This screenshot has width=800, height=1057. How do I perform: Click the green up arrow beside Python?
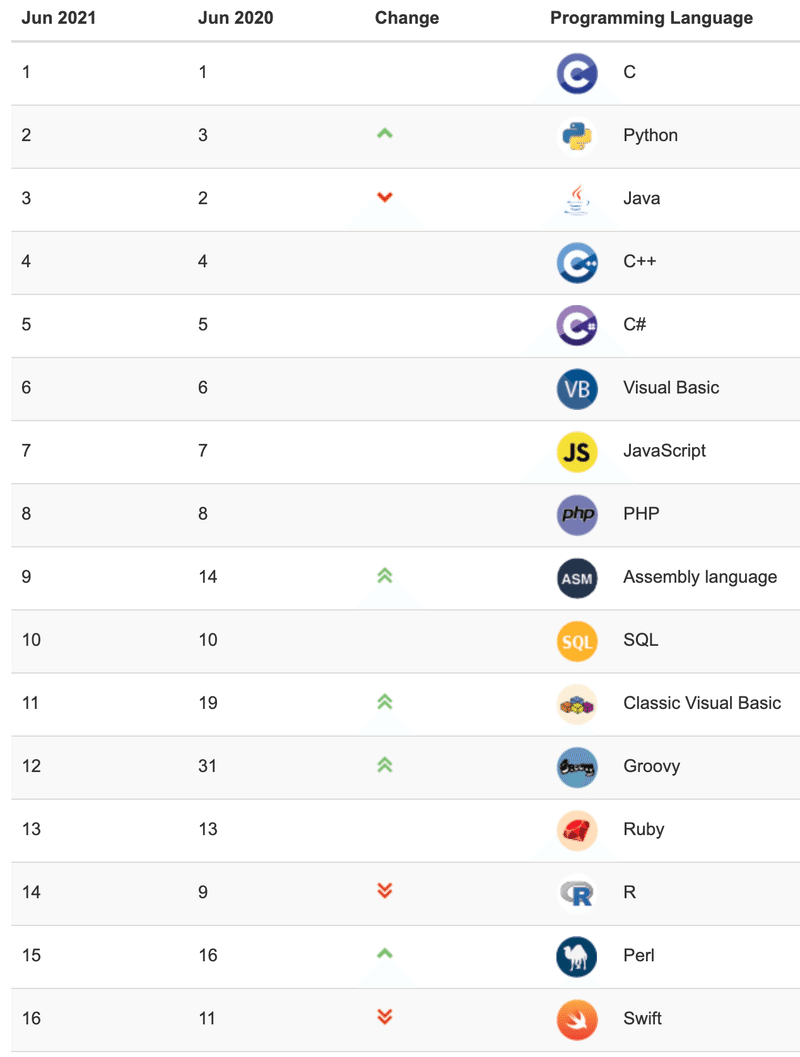click(385, 133)
